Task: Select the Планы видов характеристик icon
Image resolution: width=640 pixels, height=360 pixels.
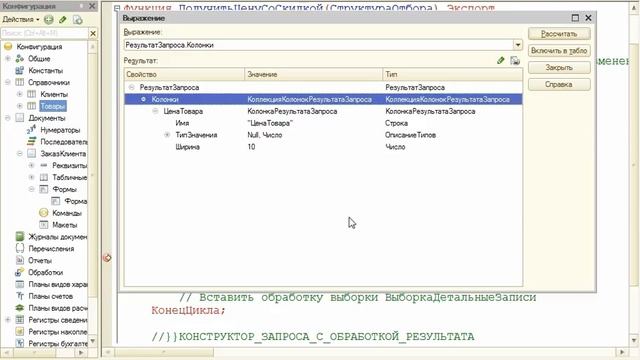Action: coord(20,284)
